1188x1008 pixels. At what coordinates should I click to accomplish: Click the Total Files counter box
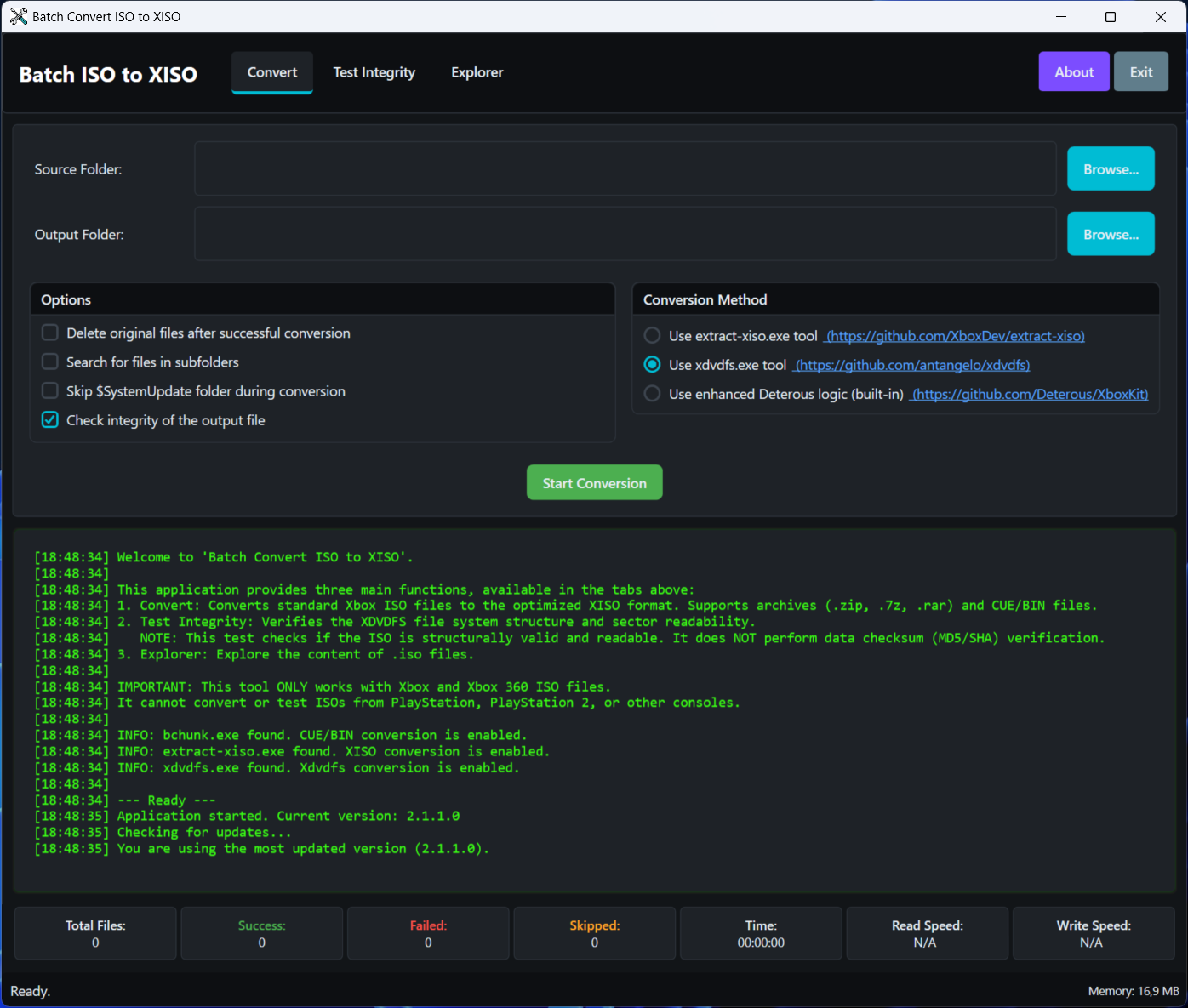pyautogui.click(x=95, y=933)
